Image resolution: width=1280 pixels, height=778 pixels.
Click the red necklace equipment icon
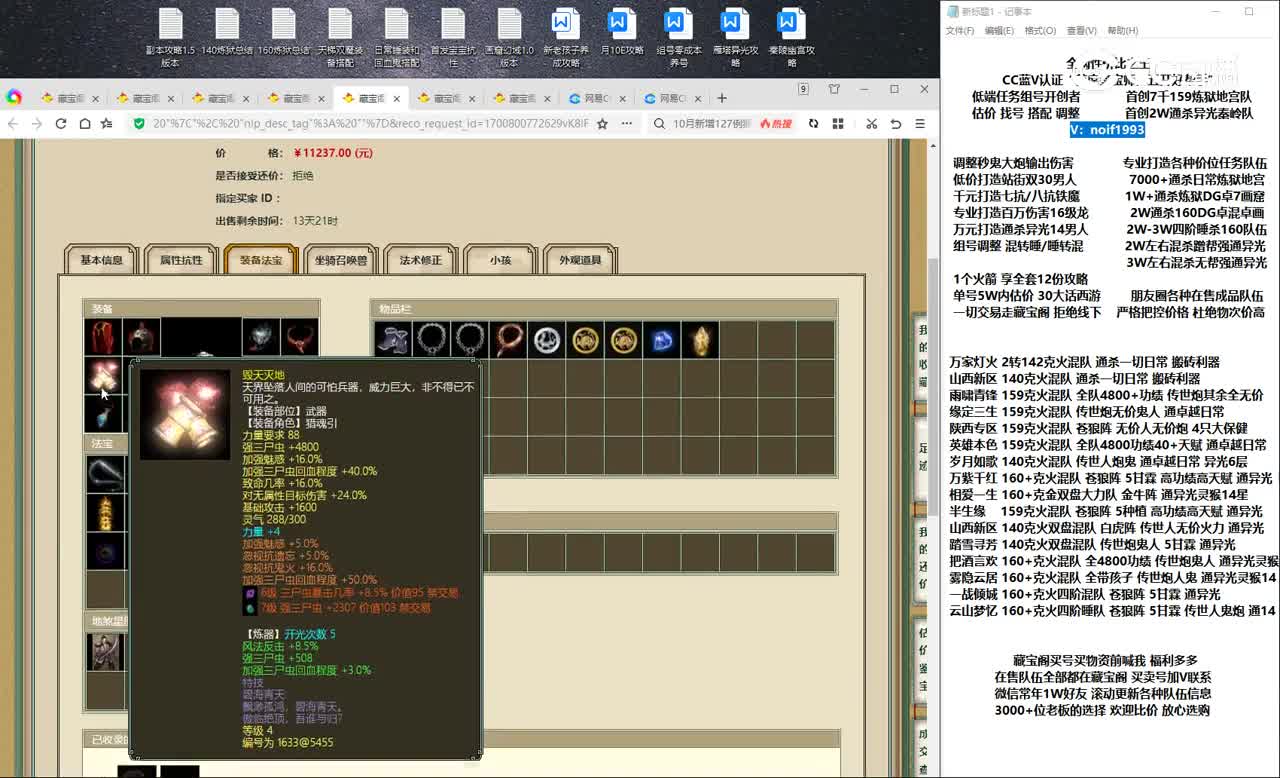click(x=299, y=339)
